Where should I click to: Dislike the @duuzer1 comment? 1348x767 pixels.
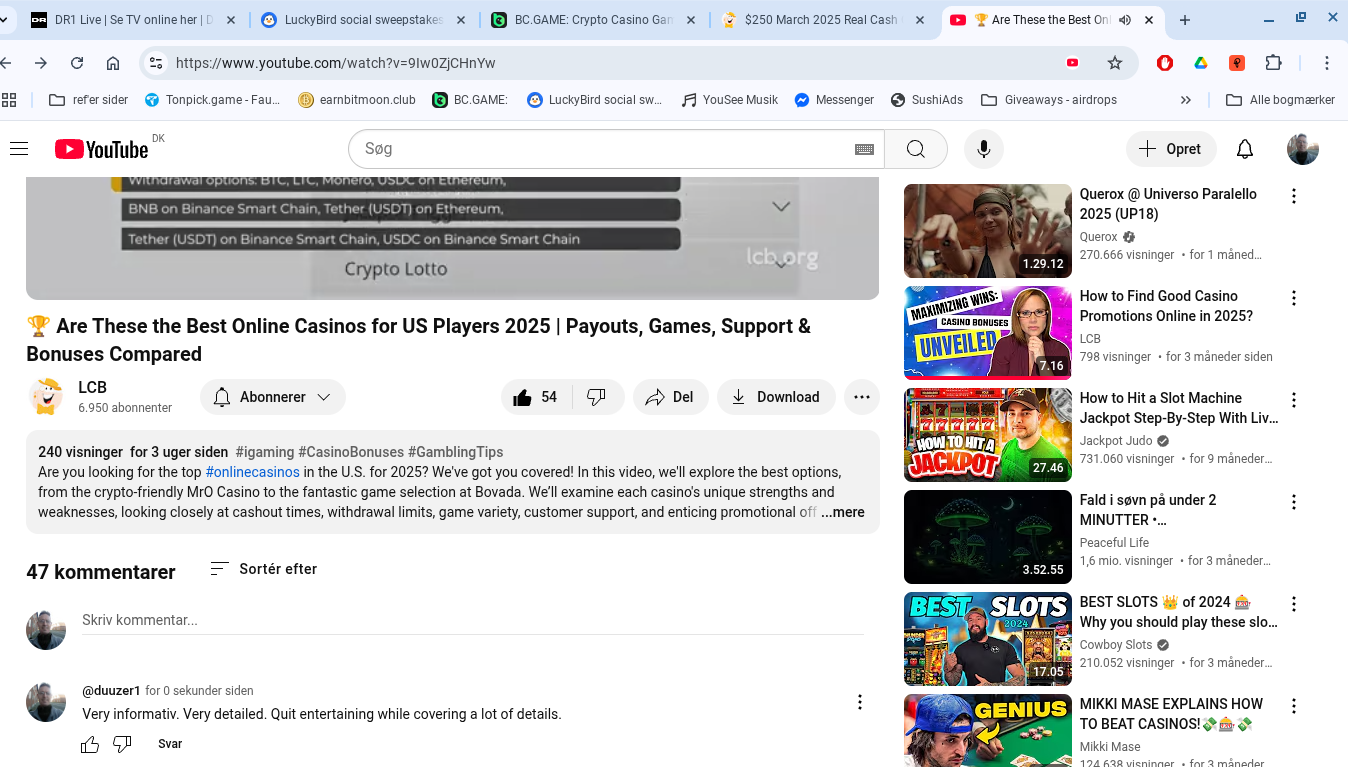pos(122,744)
